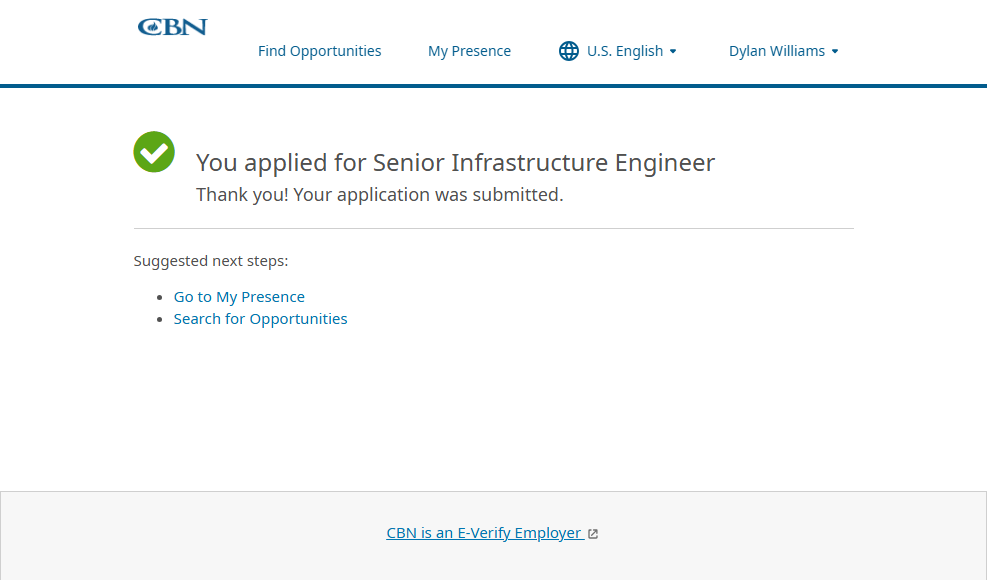987x581 pixels.
Task: Click the CBN logo
Action: click(172, 27)
